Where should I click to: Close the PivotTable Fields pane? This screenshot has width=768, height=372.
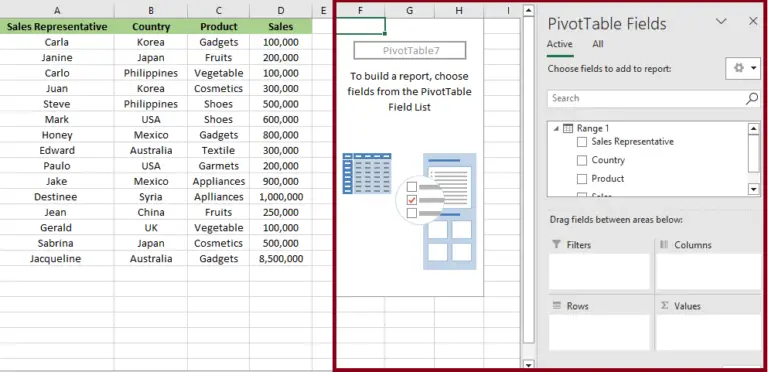coord(753,21)
